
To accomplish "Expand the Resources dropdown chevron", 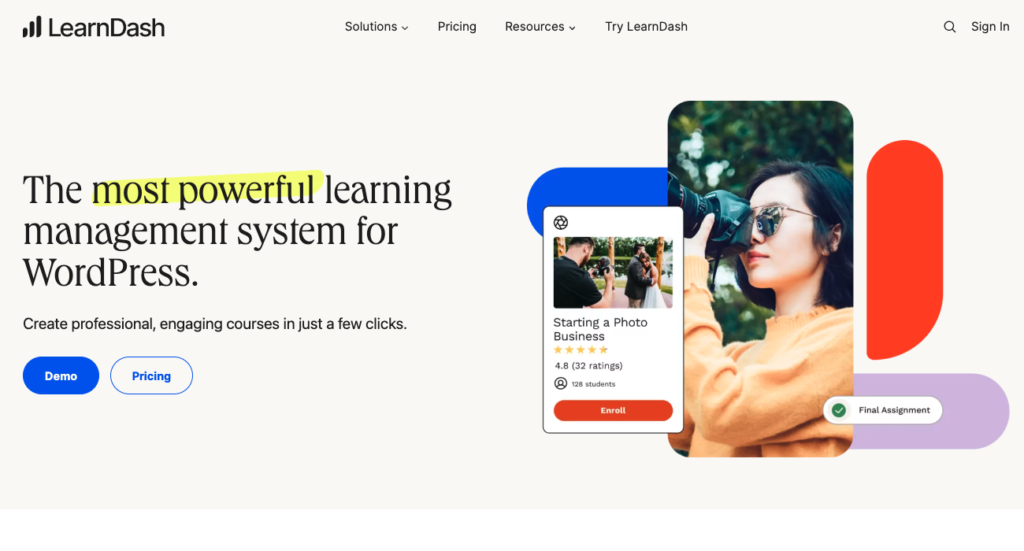I will (572, 28).
